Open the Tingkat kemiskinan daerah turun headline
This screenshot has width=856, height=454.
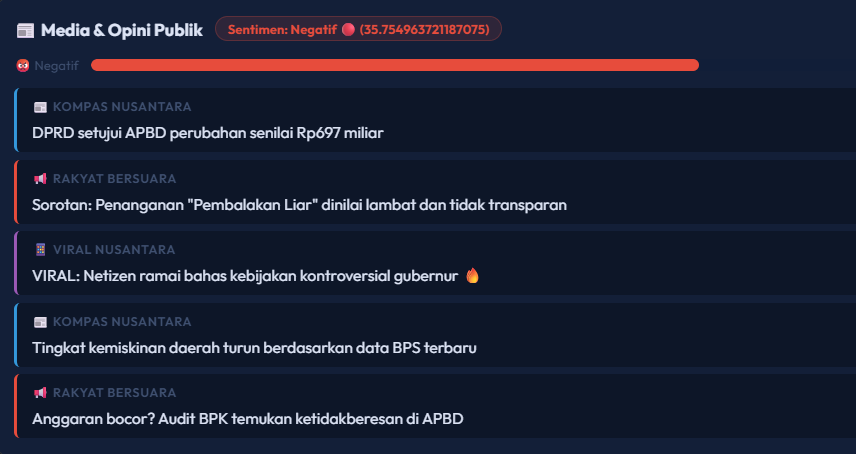pyautogui.click(x=254, y=348)
